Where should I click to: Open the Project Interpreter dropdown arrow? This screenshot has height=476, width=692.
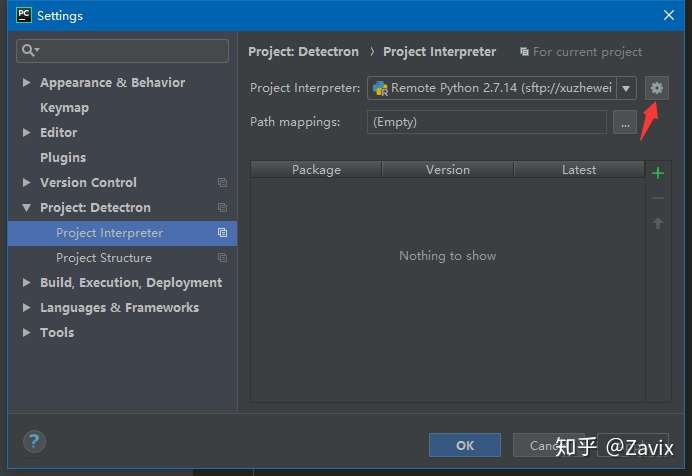[x=626, y=88]
